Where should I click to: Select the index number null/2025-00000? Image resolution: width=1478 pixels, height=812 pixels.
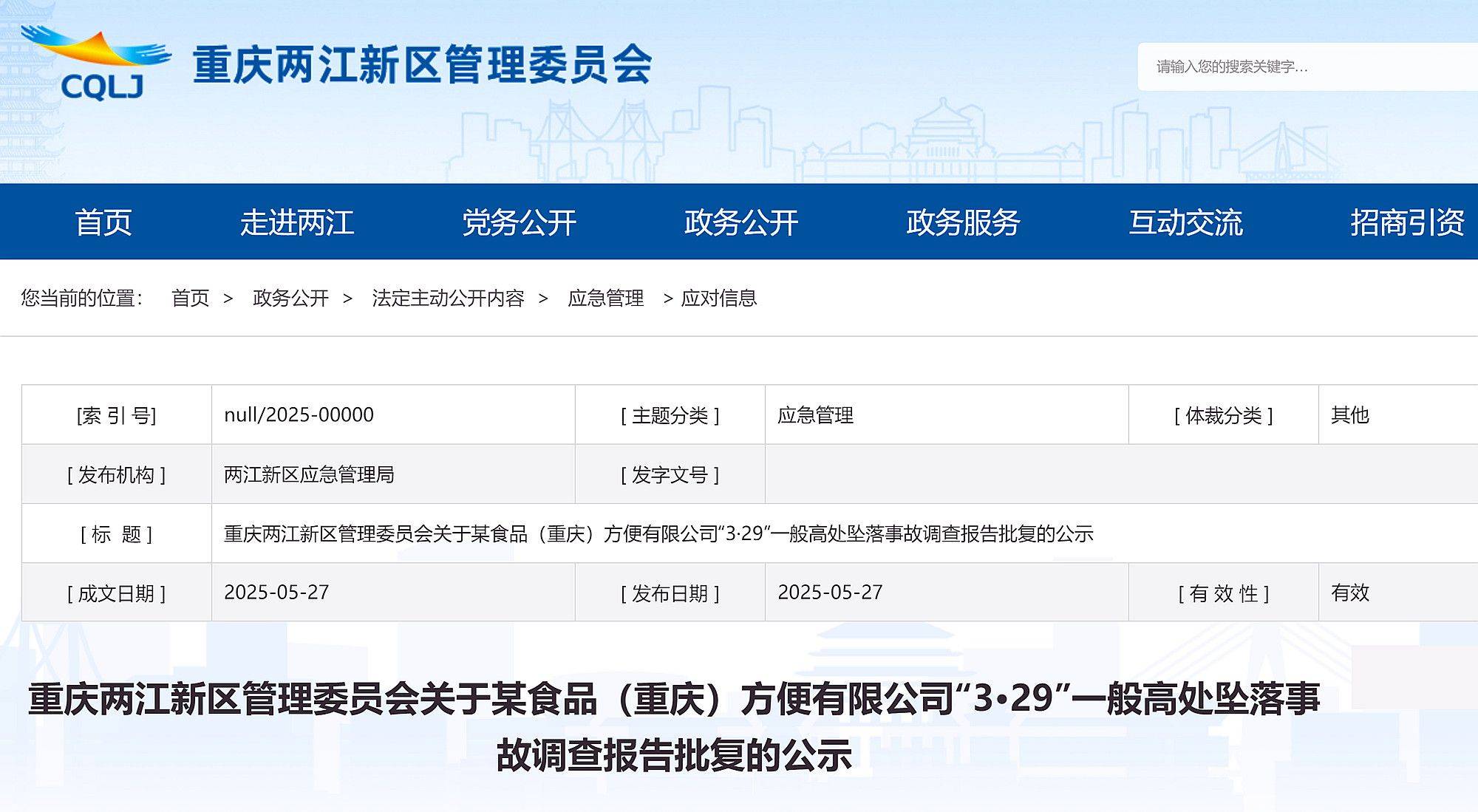[x=299, y=415]
